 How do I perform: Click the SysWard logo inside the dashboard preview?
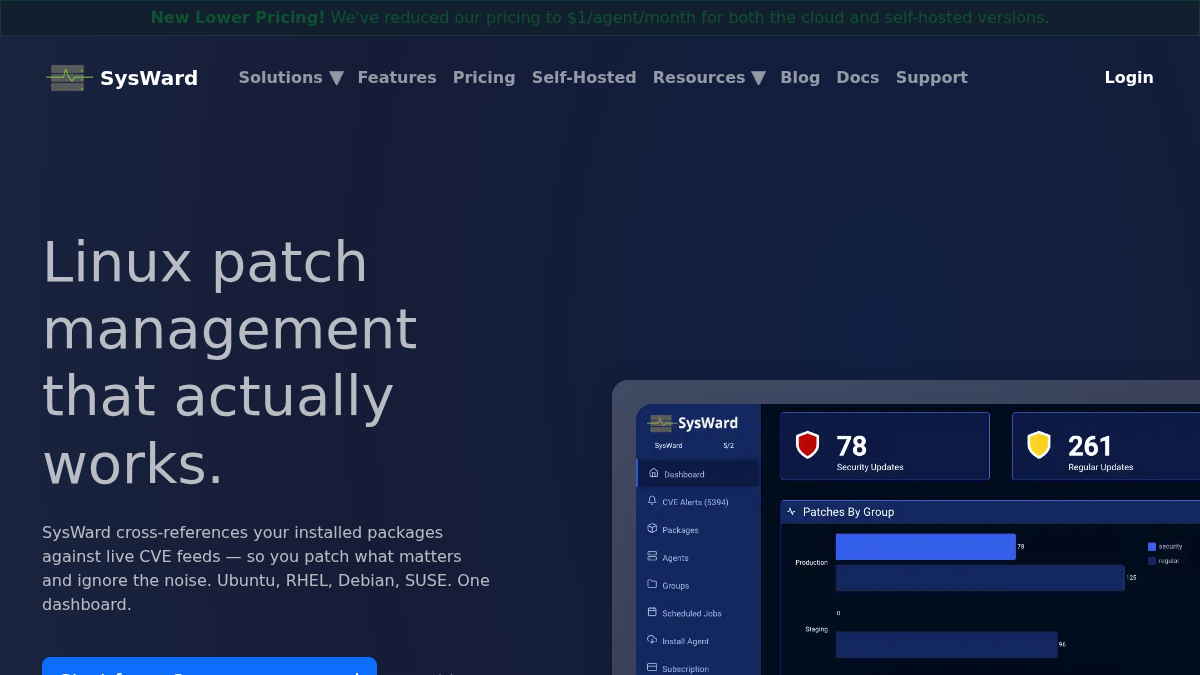(693, 423)
